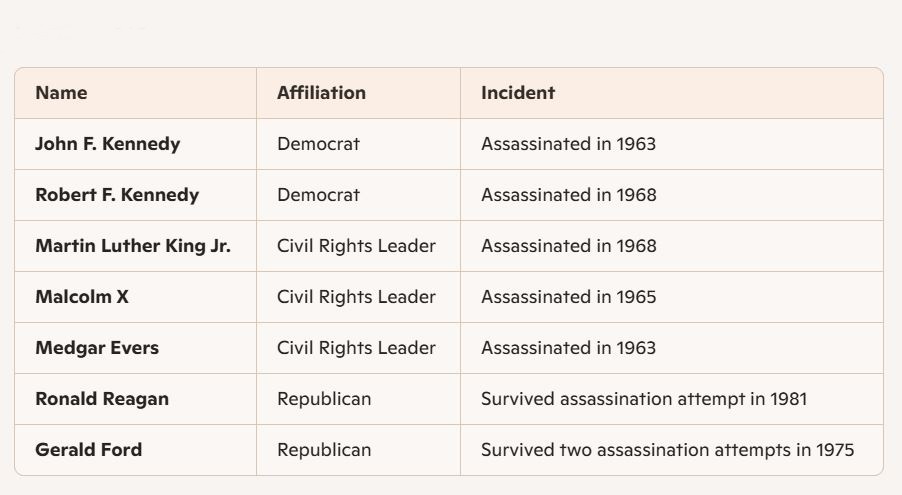The image size is (902, 495).
Task: Click the Name column header
Action: (x=61, y=93)
